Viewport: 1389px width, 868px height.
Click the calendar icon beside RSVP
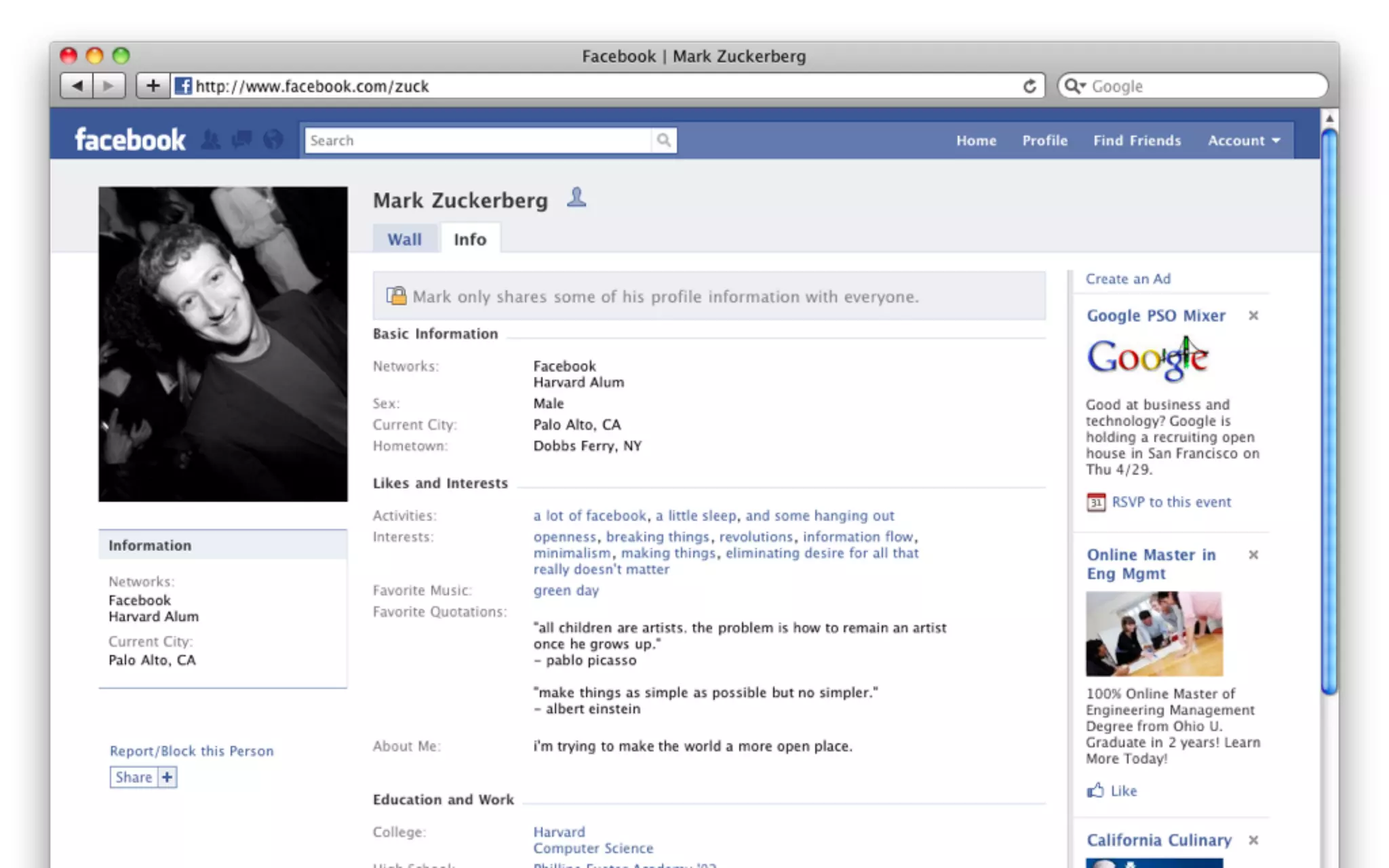coord(1096,502)
